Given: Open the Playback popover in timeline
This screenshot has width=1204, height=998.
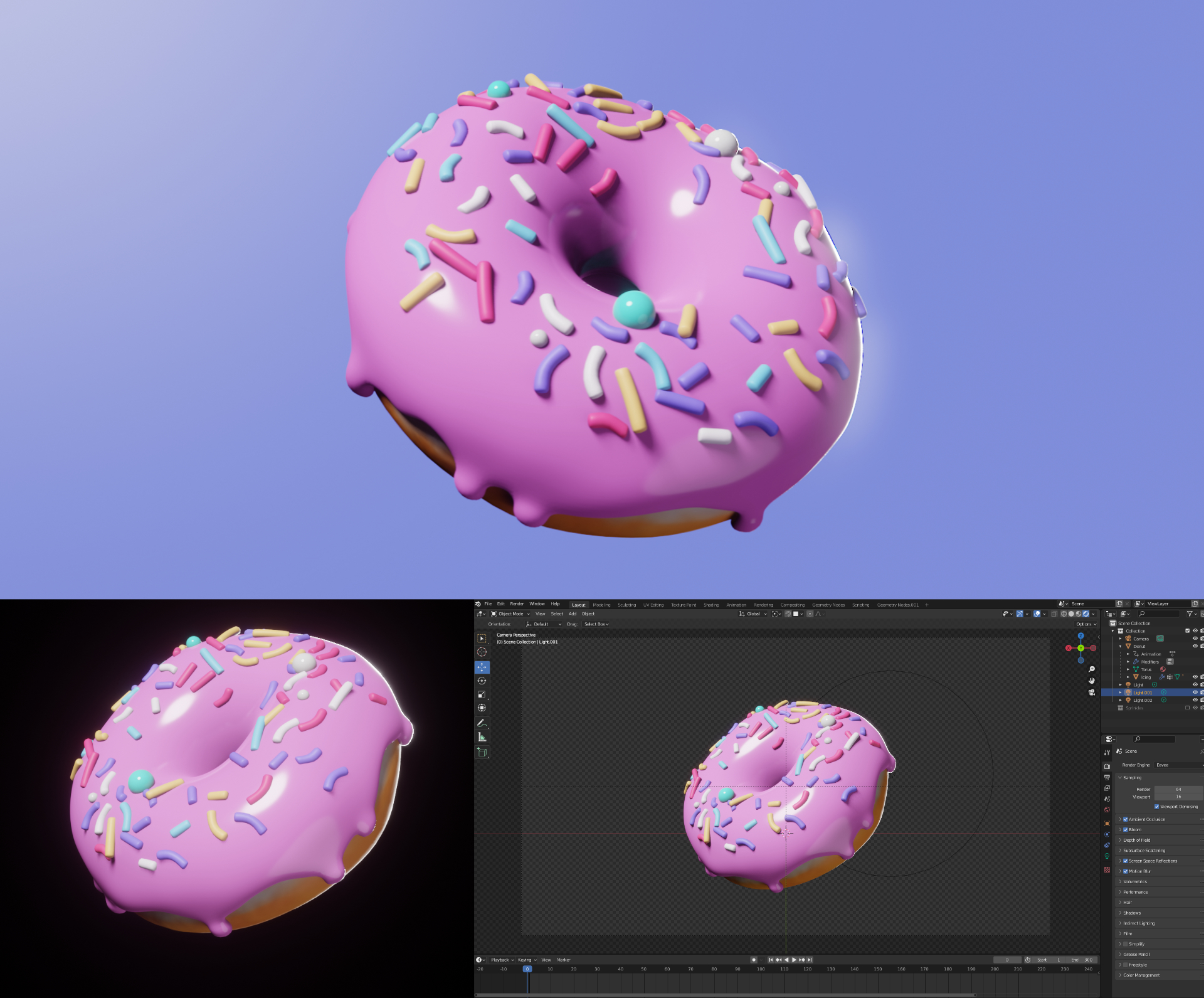Looking at the screenshot, I should pyautogui.click(x=502, y=960).
